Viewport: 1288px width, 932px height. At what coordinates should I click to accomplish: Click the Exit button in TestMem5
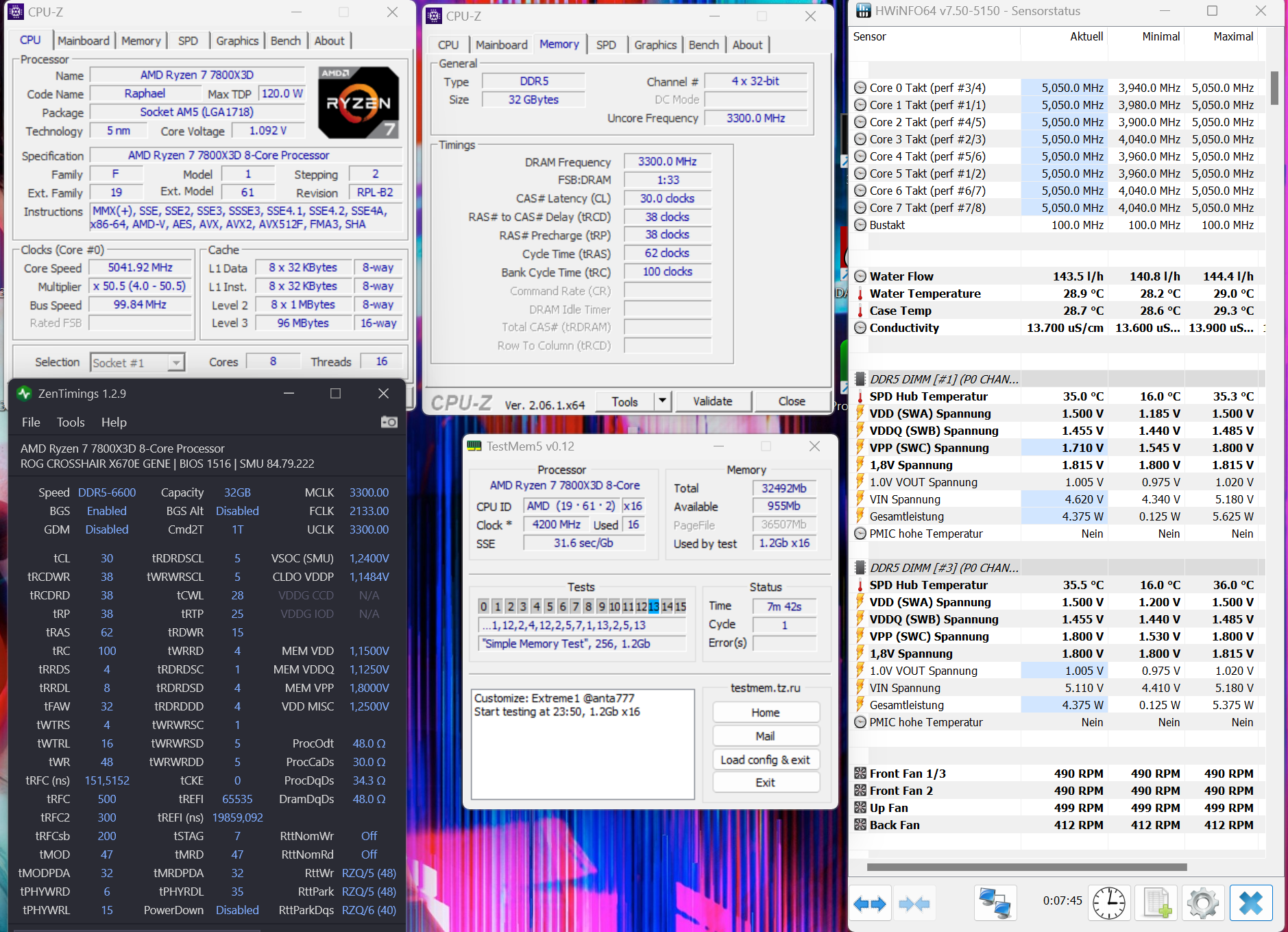click(x=766, y=782)
